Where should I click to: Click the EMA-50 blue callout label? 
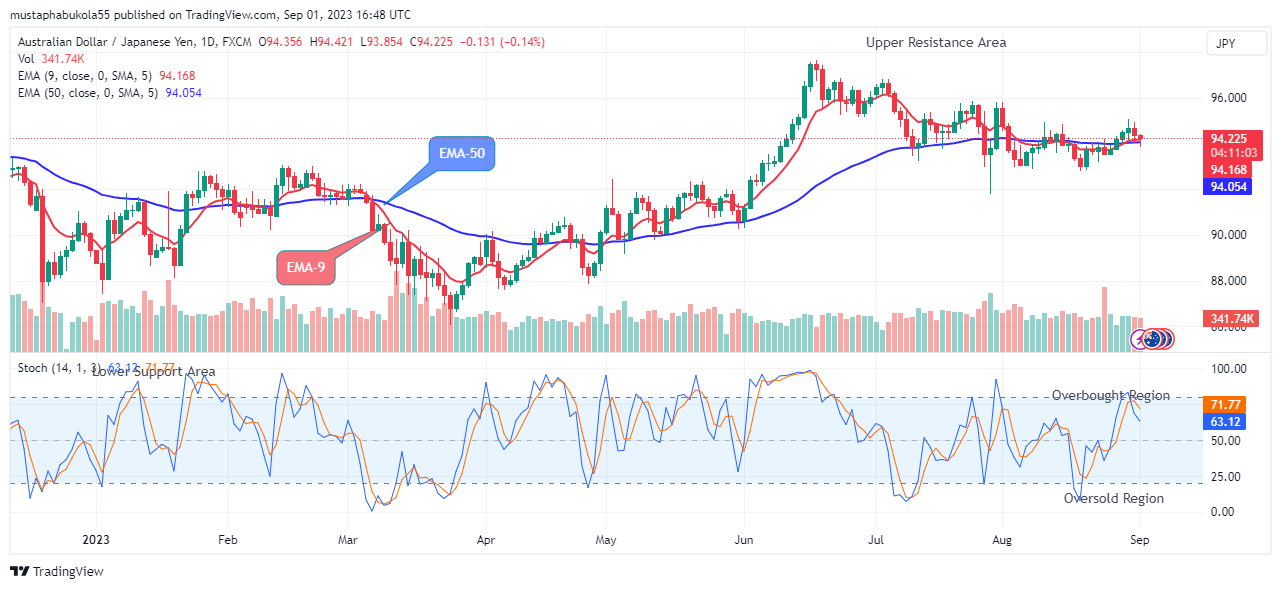[462, 154]
